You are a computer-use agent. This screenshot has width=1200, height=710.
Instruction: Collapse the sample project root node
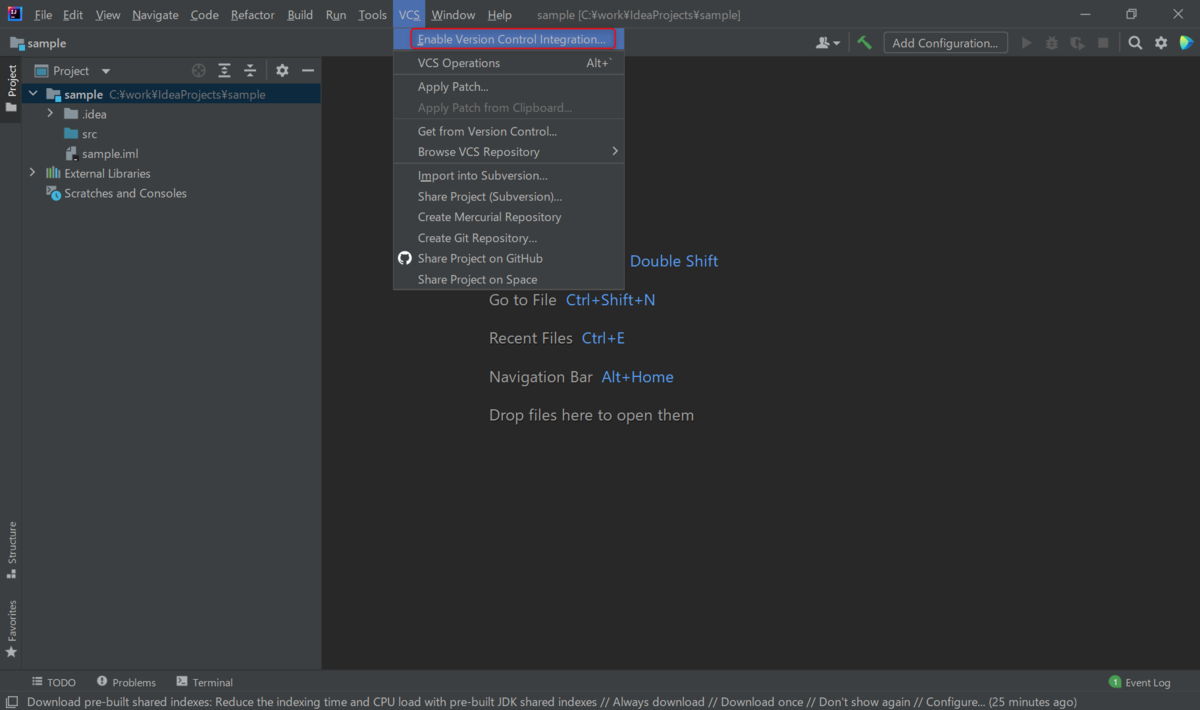point(33,94)
